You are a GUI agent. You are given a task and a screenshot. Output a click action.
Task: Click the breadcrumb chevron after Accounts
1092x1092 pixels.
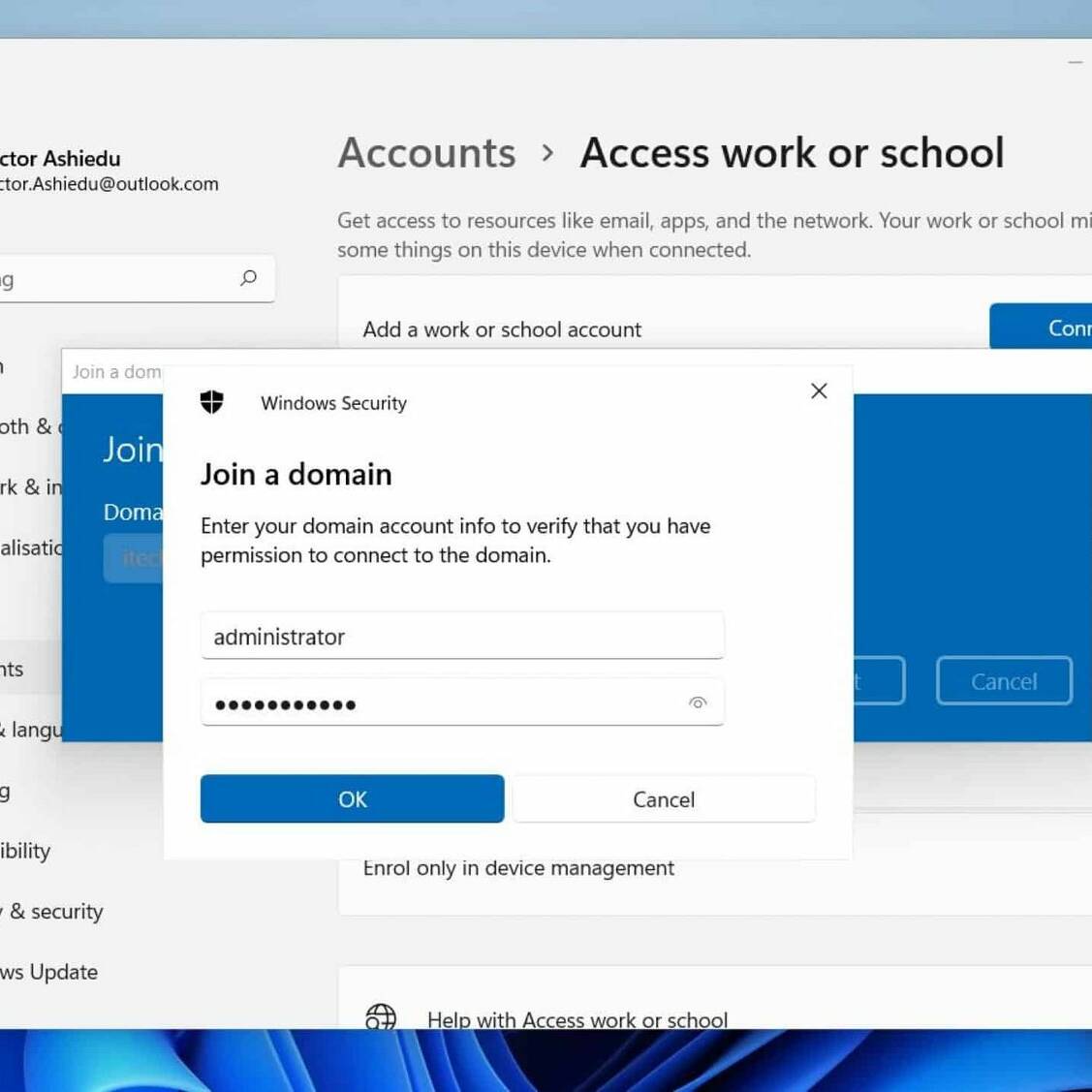548,153
